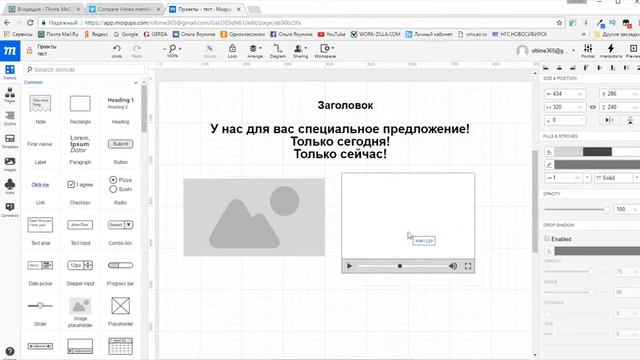Click the stroke pencil icon
This screenshot has width=640, height=360.
pyautogui.click(x=549, y=164)
